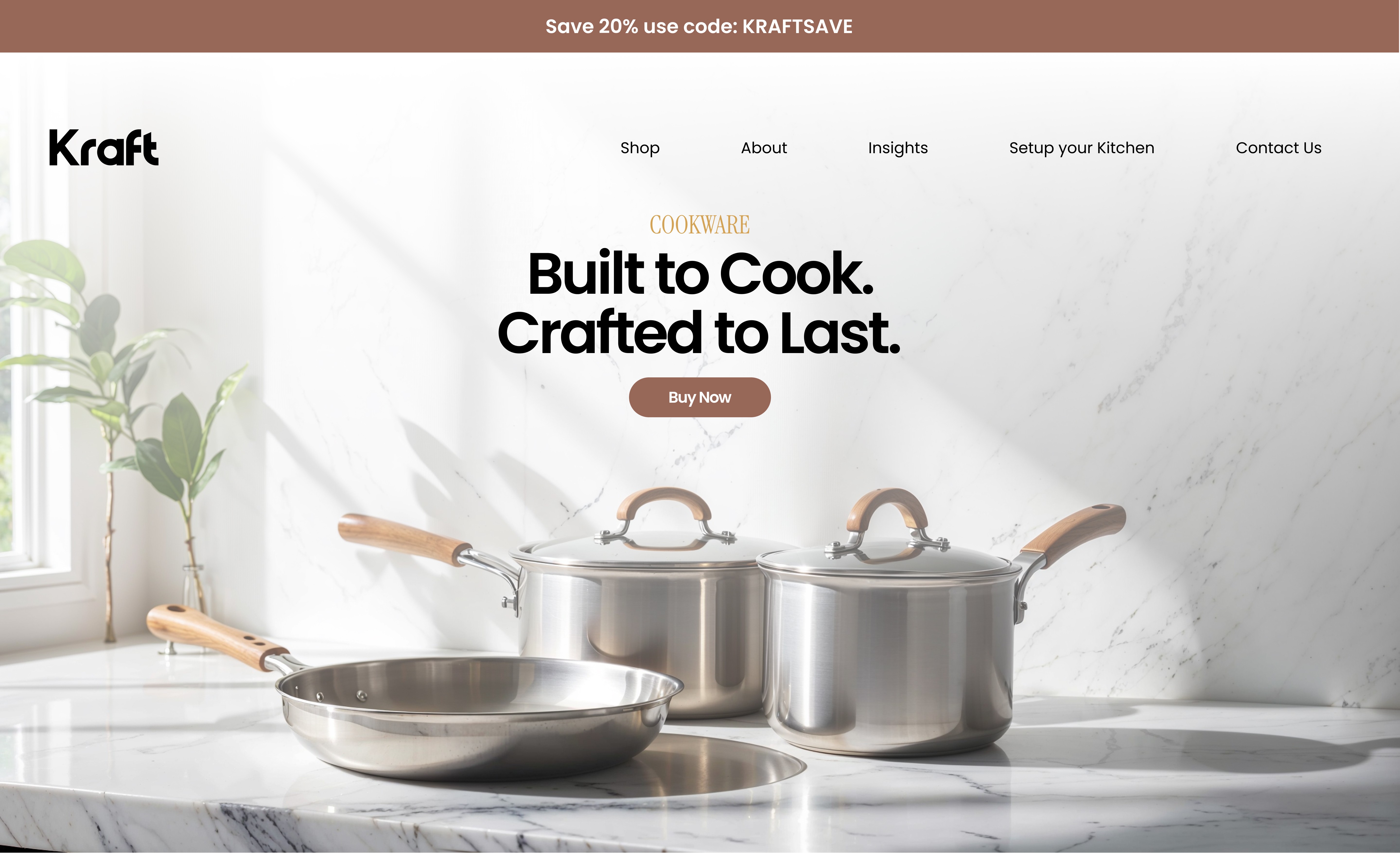Select Setup your Kitchen in navigation
The image size is (1400, 853).
click(x=1082, y=148)
